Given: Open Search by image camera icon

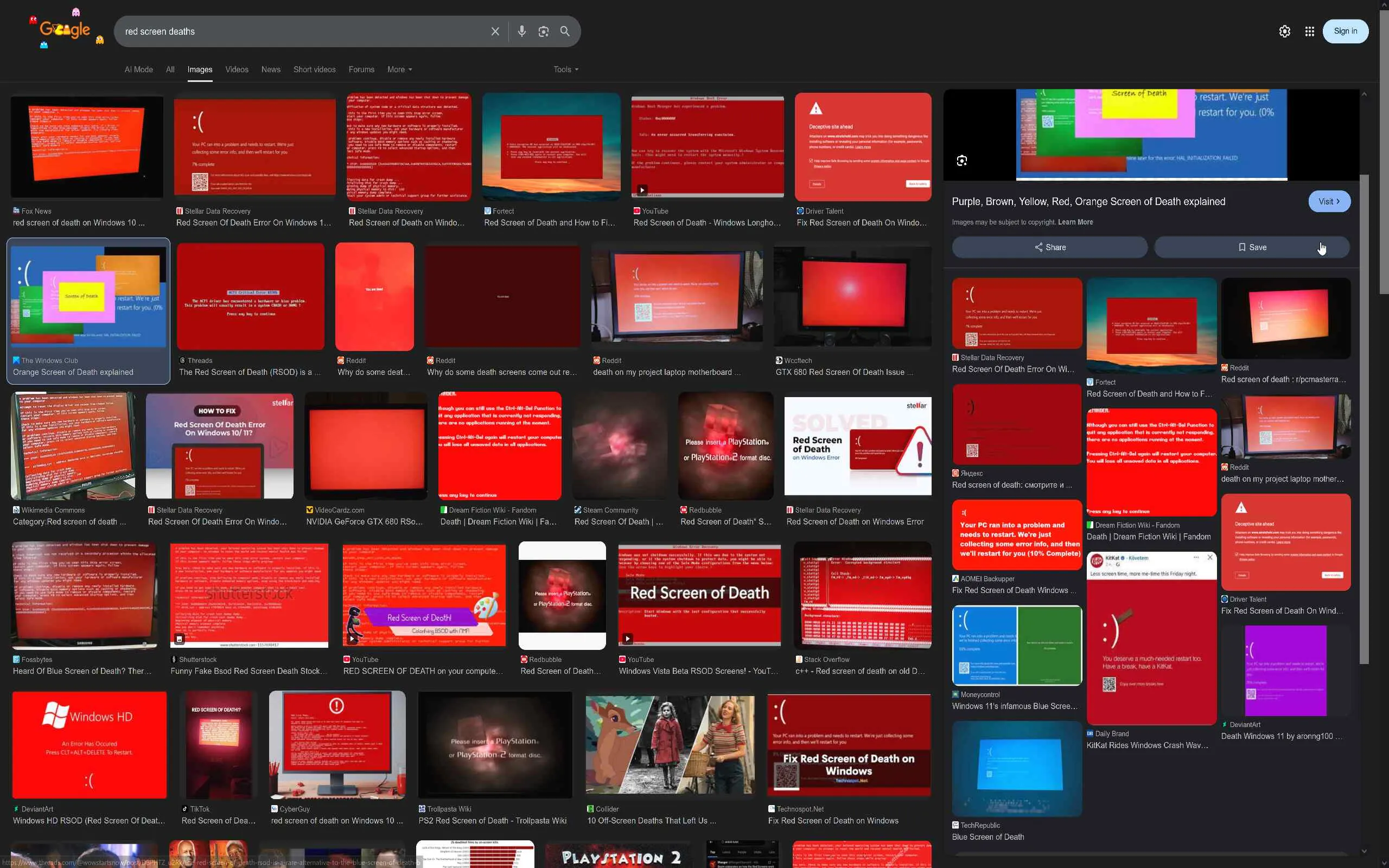Looking at the screenshot, I should pos(543,31).
